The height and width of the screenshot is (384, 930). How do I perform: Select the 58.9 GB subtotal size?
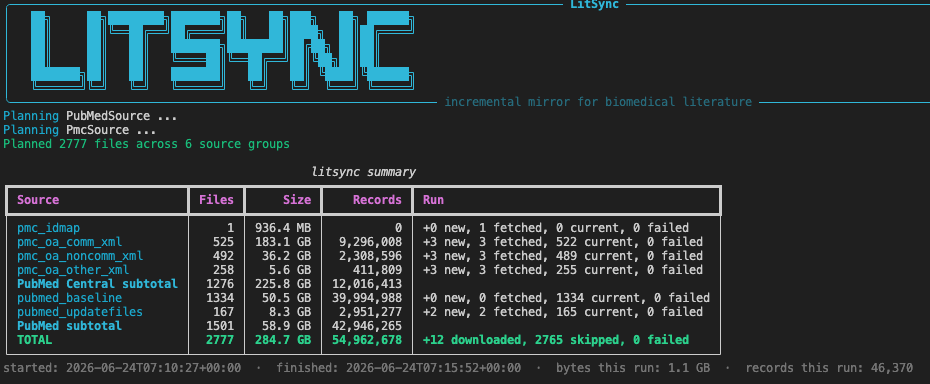286,326
